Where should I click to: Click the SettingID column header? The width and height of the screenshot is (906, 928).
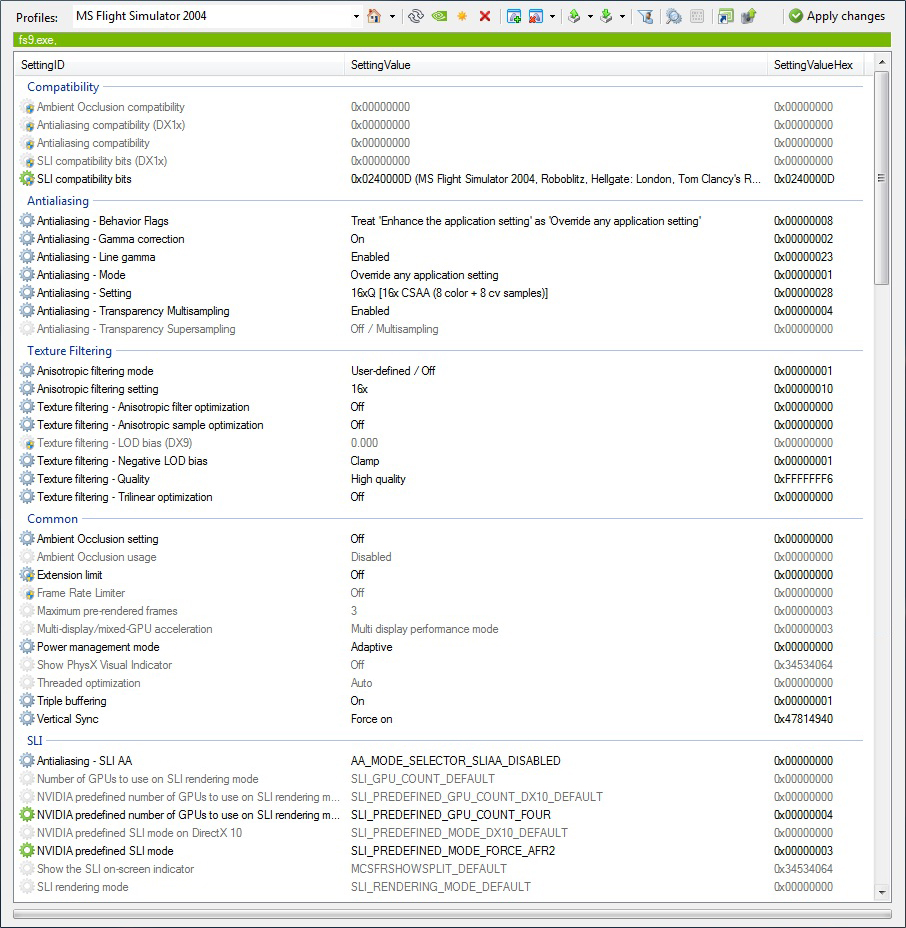pyautogui.click(x=180, y=65)
